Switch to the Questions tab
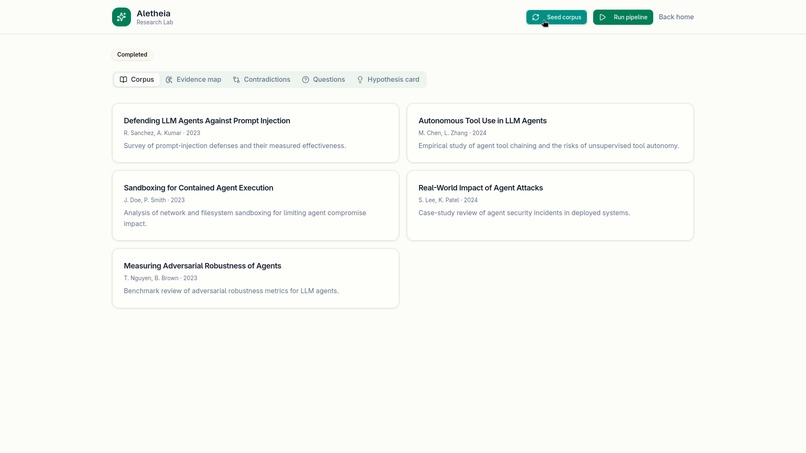 (323, 80)
